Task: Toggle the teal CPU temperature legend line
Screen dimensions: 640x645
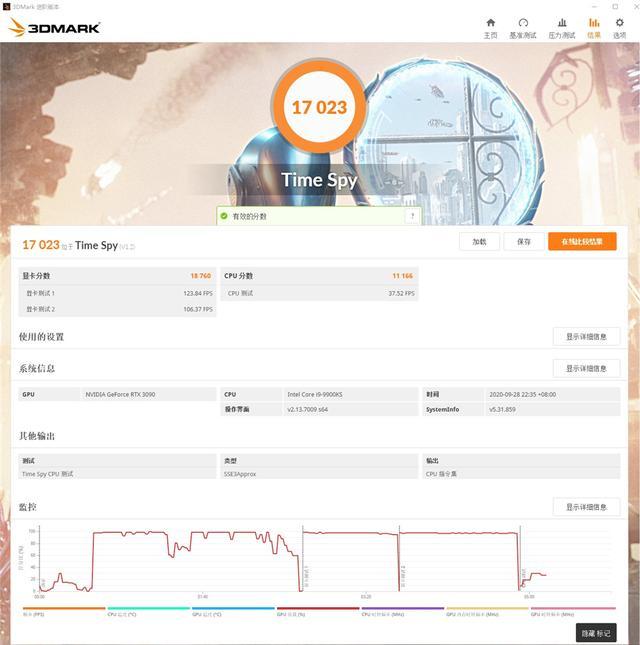Action: [x=148, y=608]
